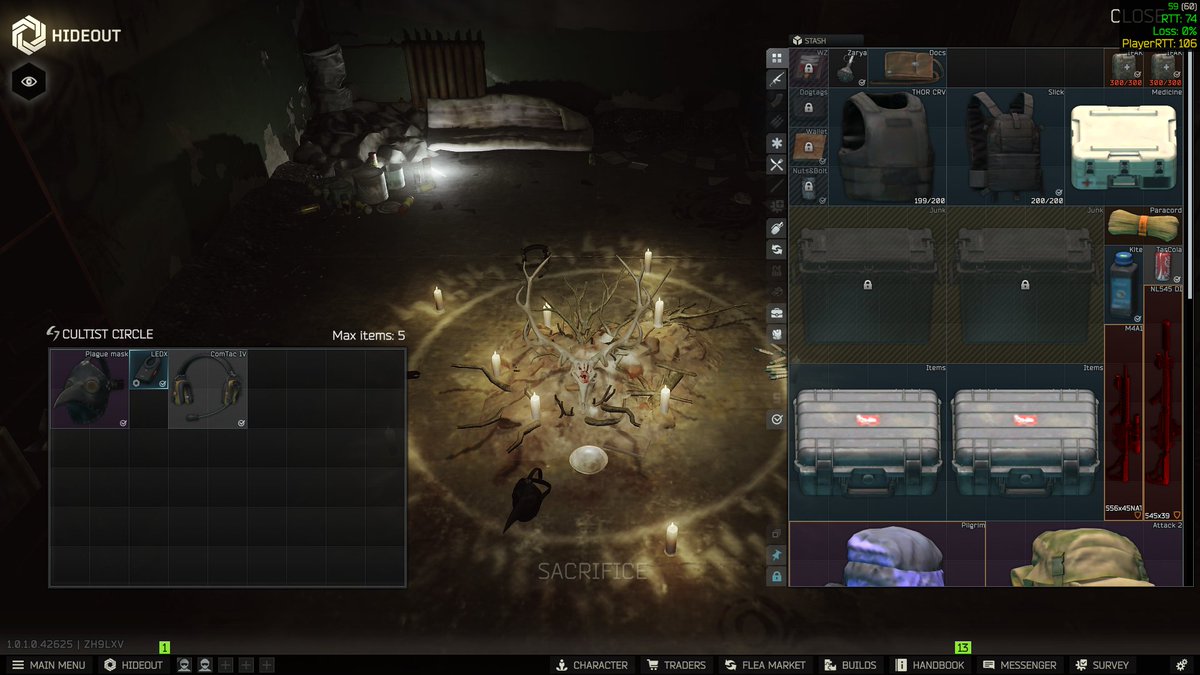Select the Medicine case
The width and height of the screenshot is (1200, 675).
pos(1124,146)
